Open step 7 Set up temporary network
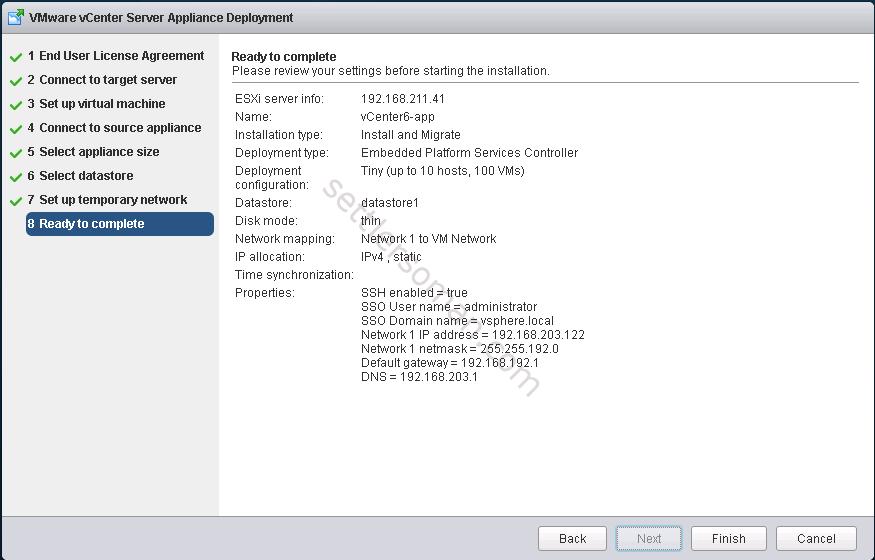The width and height of the screenshot is (875, 560). (107, 200)
